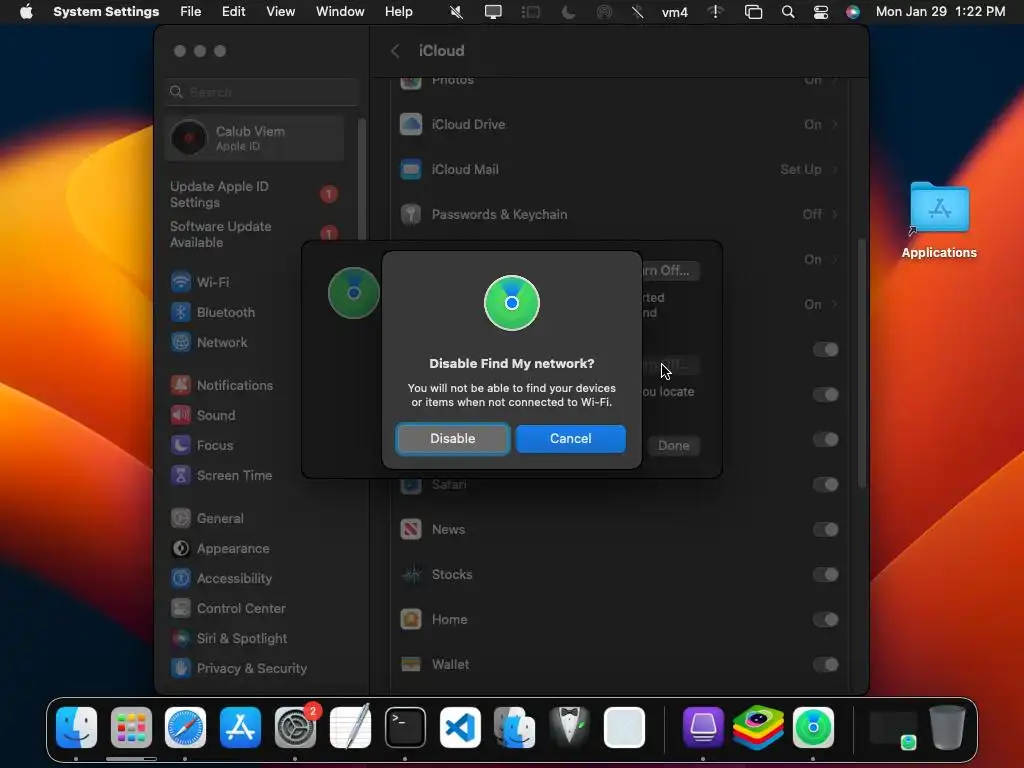Viewport: 1024px width, 768px height.
Task: Select the Focus sidebar icon
Action: [x=181, y=445]
